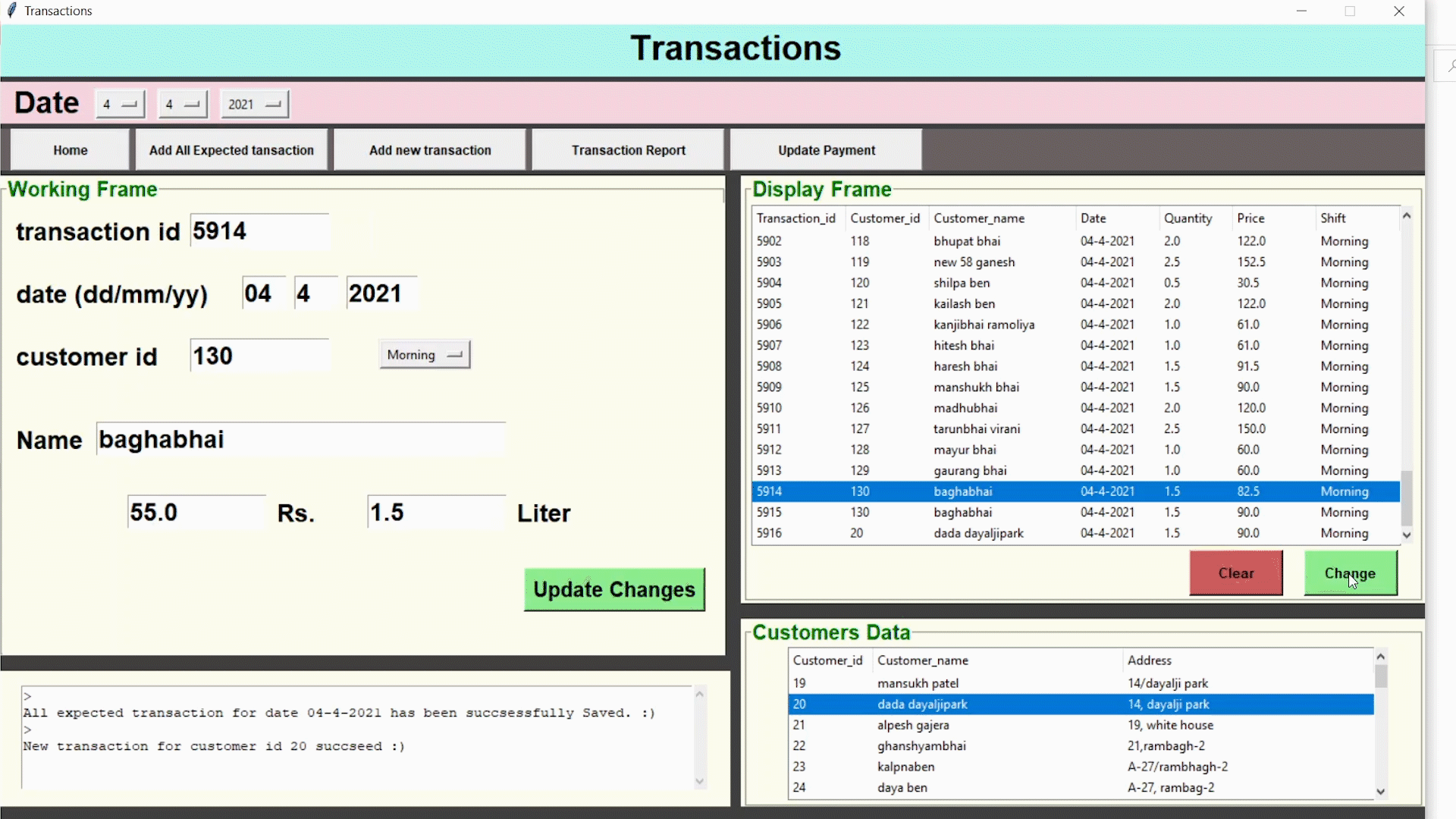Open the Morning shift dropdown
1456x819 pixels.
pos(424,353)
